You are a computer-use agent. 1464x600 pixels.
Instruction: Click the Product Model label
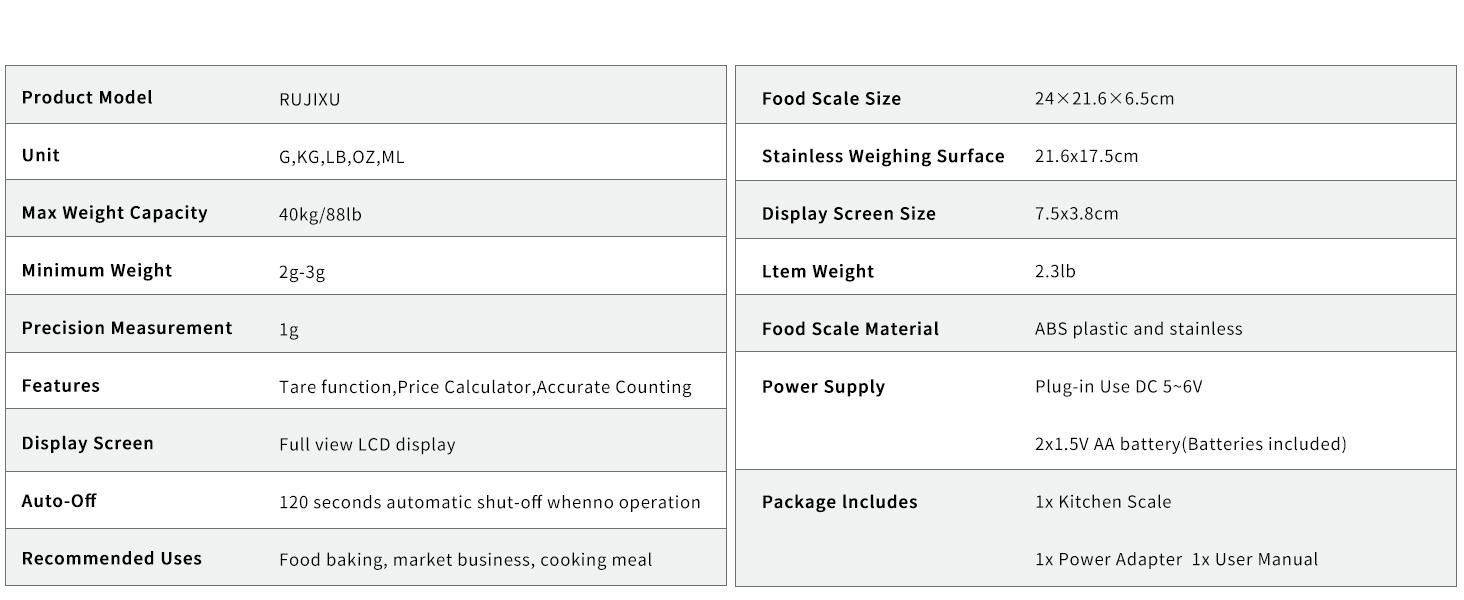[x=87, y=97]
